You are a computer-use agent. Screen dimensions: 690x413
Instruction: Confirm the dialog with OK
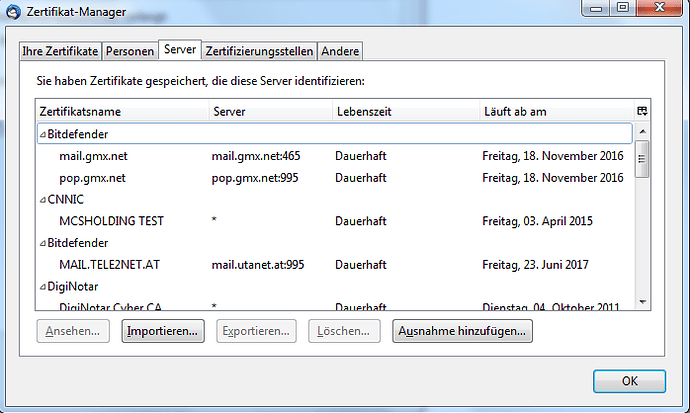pos(629,381)
